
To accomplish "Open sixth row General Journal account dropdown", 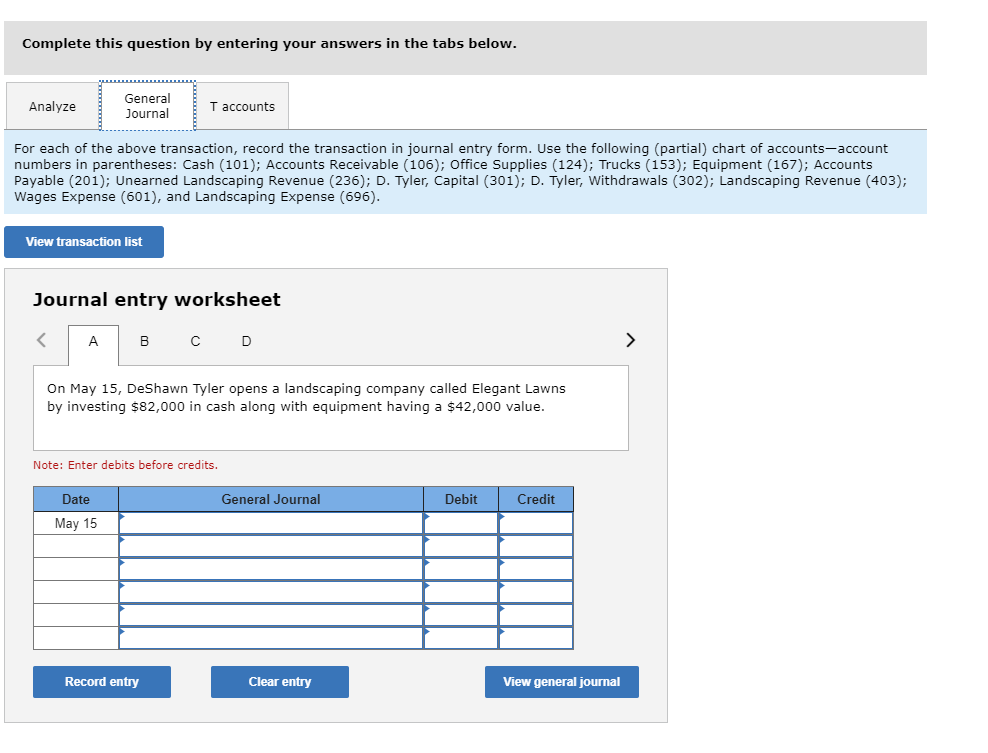I will [271, 638].
